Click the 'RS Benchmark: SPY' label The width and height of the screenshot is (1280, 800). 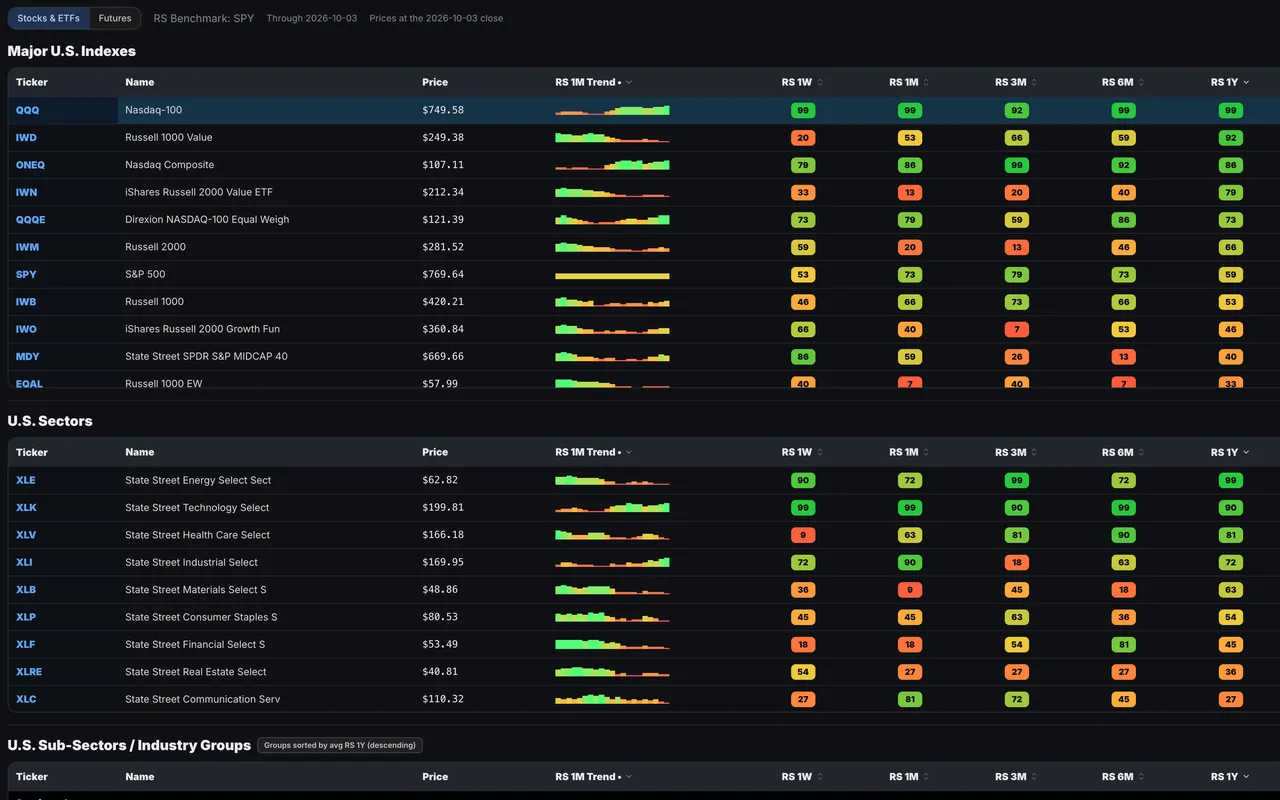[204, 18]
